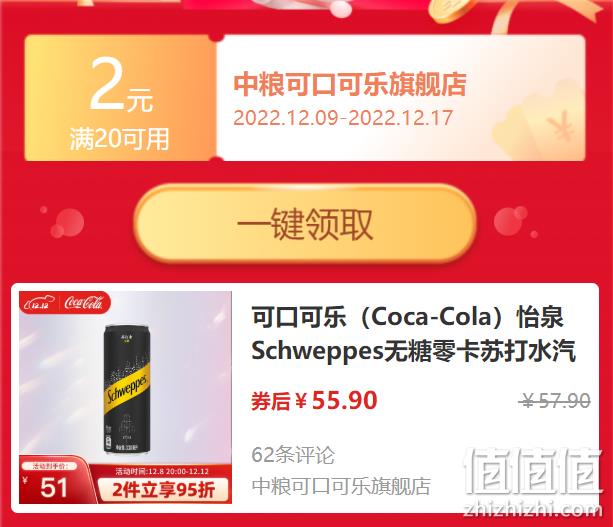Click the zhizhizhi.com watermark logo
The height and width of the screenshot is (527, 613).
533,483
